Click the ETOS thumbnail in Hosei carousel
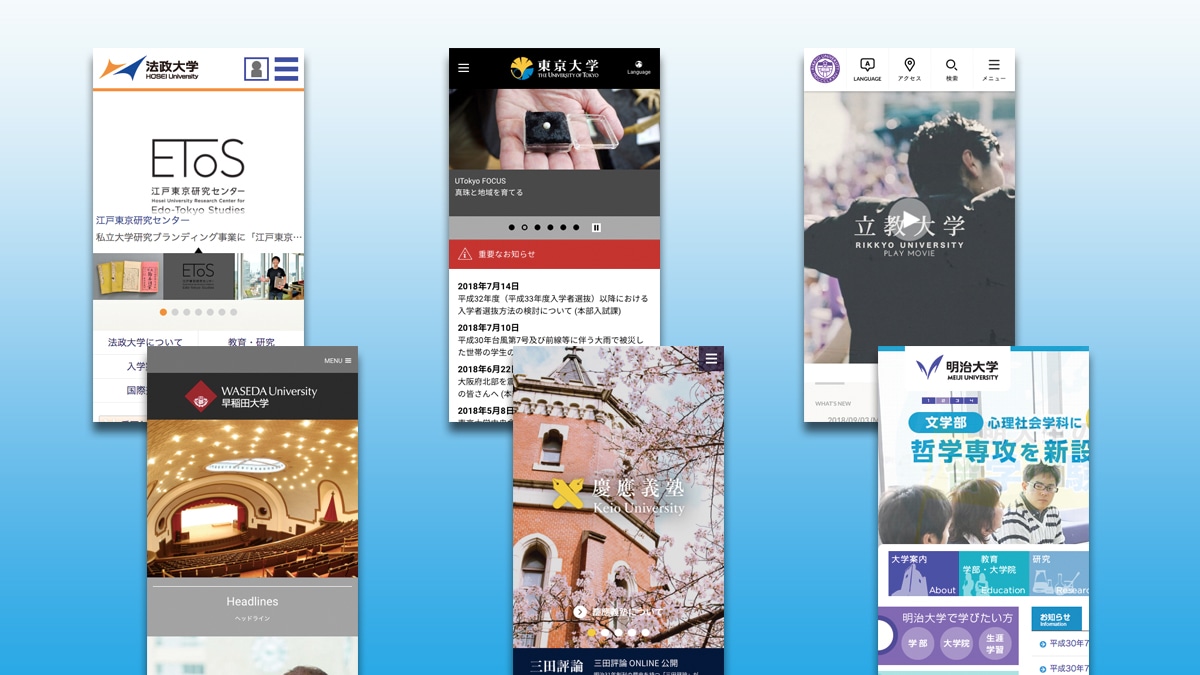Screen dimensions: 1200x675 click(199, 276)
